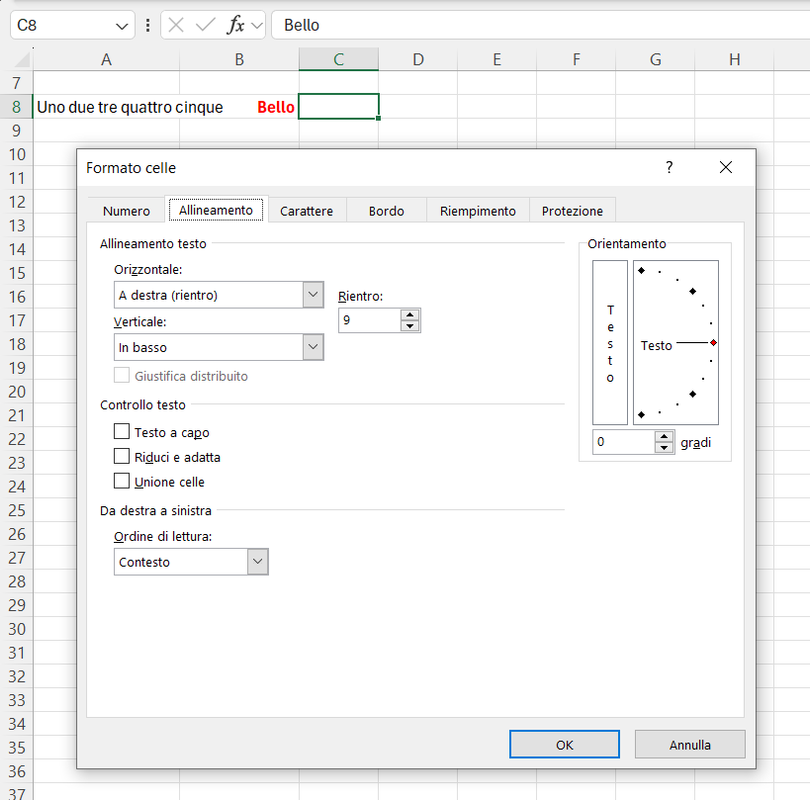The height and width of the screenshot is (800, 810).
Task: Select column G header
Action: pyautogui.click(x=655, y=59)
